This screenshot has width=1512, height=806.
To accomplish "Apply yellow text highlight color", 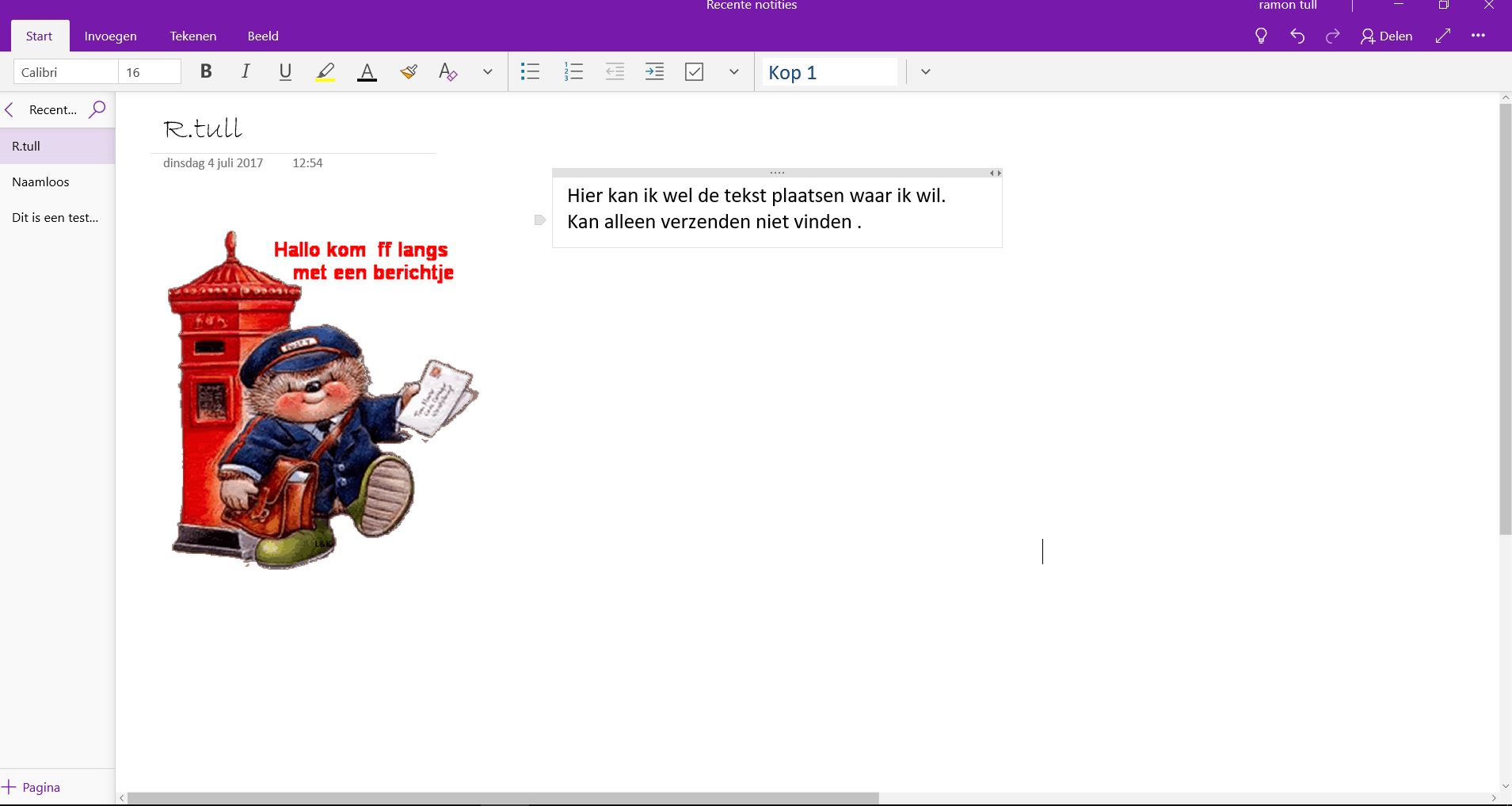I will click(326, 72).
